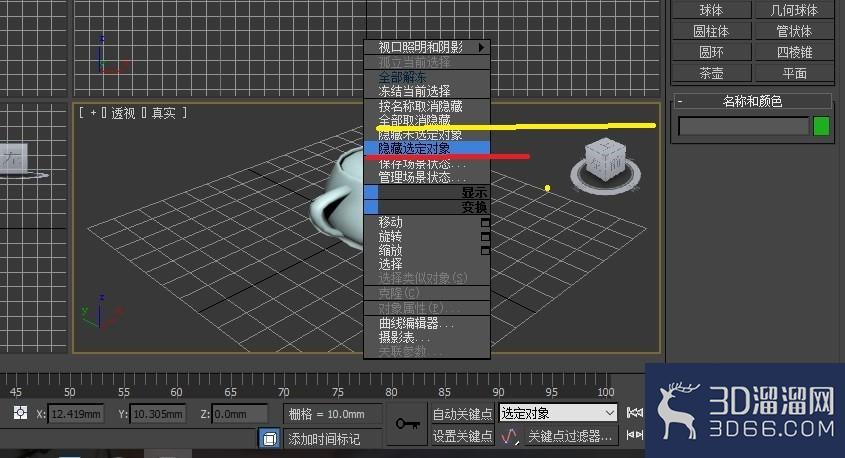The height and width of the screenshot is (458, 845).
Task: Select 全部取消隐藏 menu entry
Action: click(427, 120)
